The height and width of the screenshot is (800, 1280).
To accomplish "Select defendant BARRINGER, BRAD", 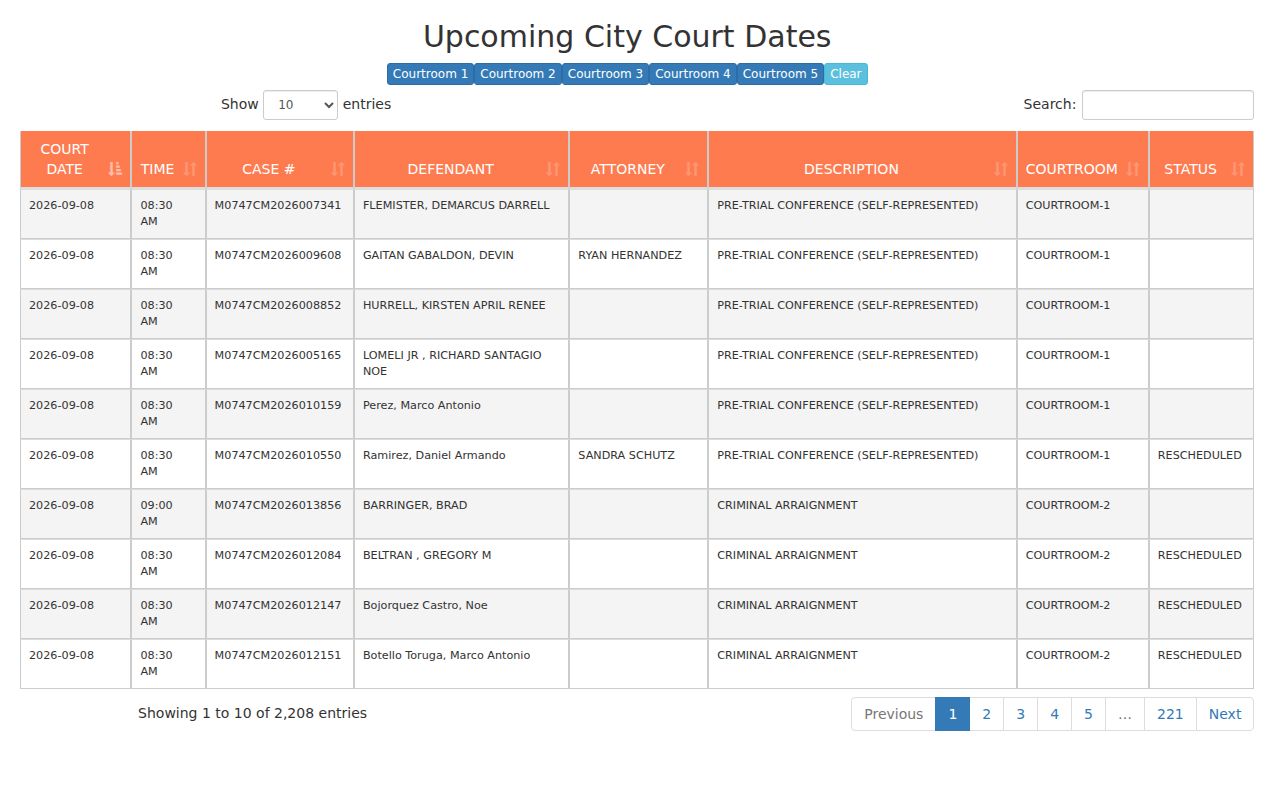I will tap(415, 505).
